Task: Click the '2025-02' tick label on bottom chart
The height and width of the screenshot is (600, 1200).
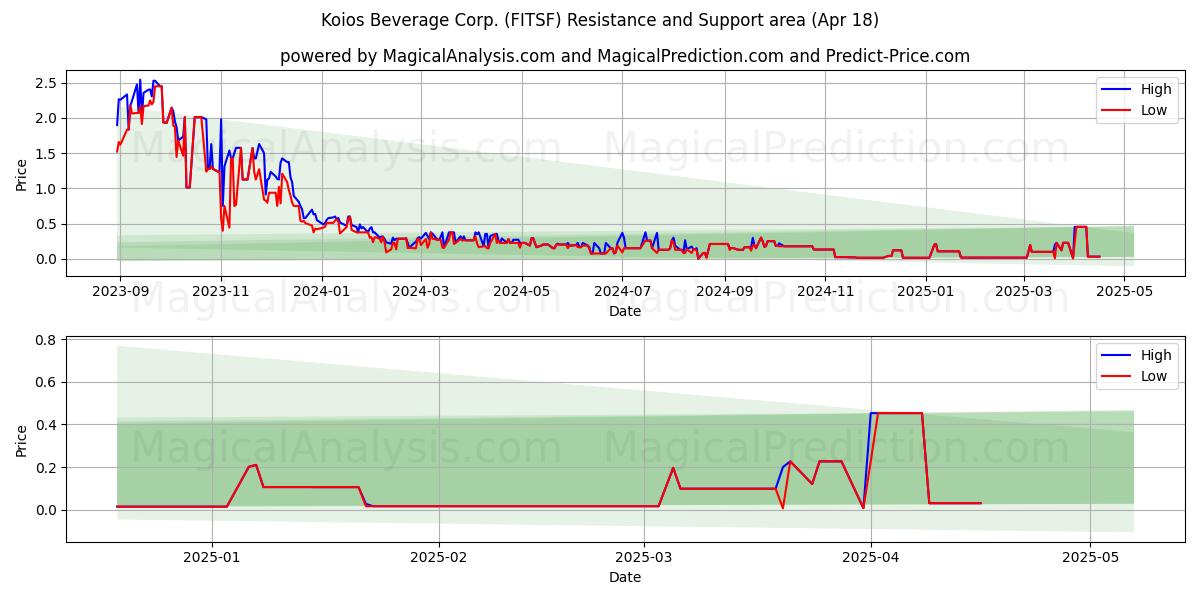Action: 439,557
